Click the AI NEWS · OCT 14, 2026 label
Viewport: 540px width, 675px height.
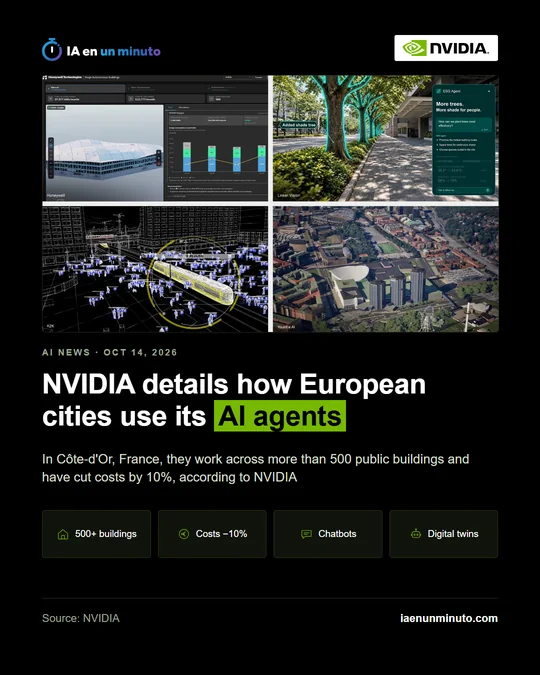(109, 352)
